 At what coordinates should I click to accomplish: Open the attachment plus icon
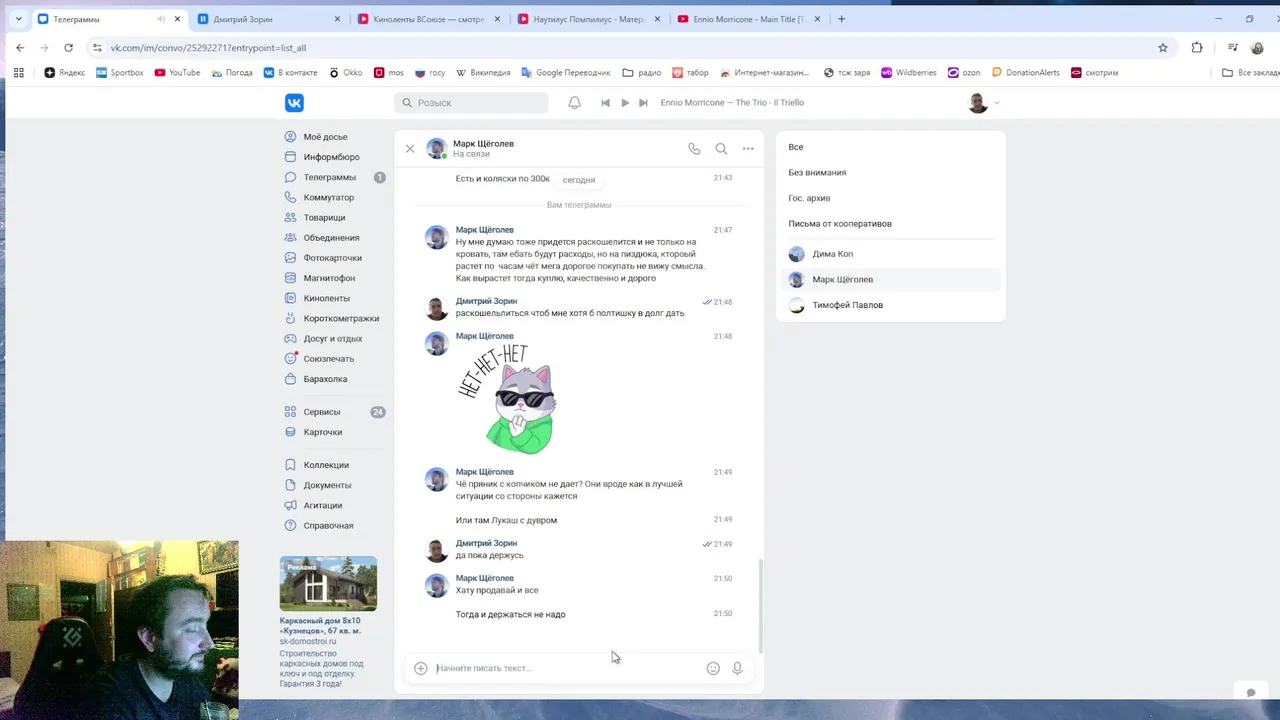click(421, 668)
